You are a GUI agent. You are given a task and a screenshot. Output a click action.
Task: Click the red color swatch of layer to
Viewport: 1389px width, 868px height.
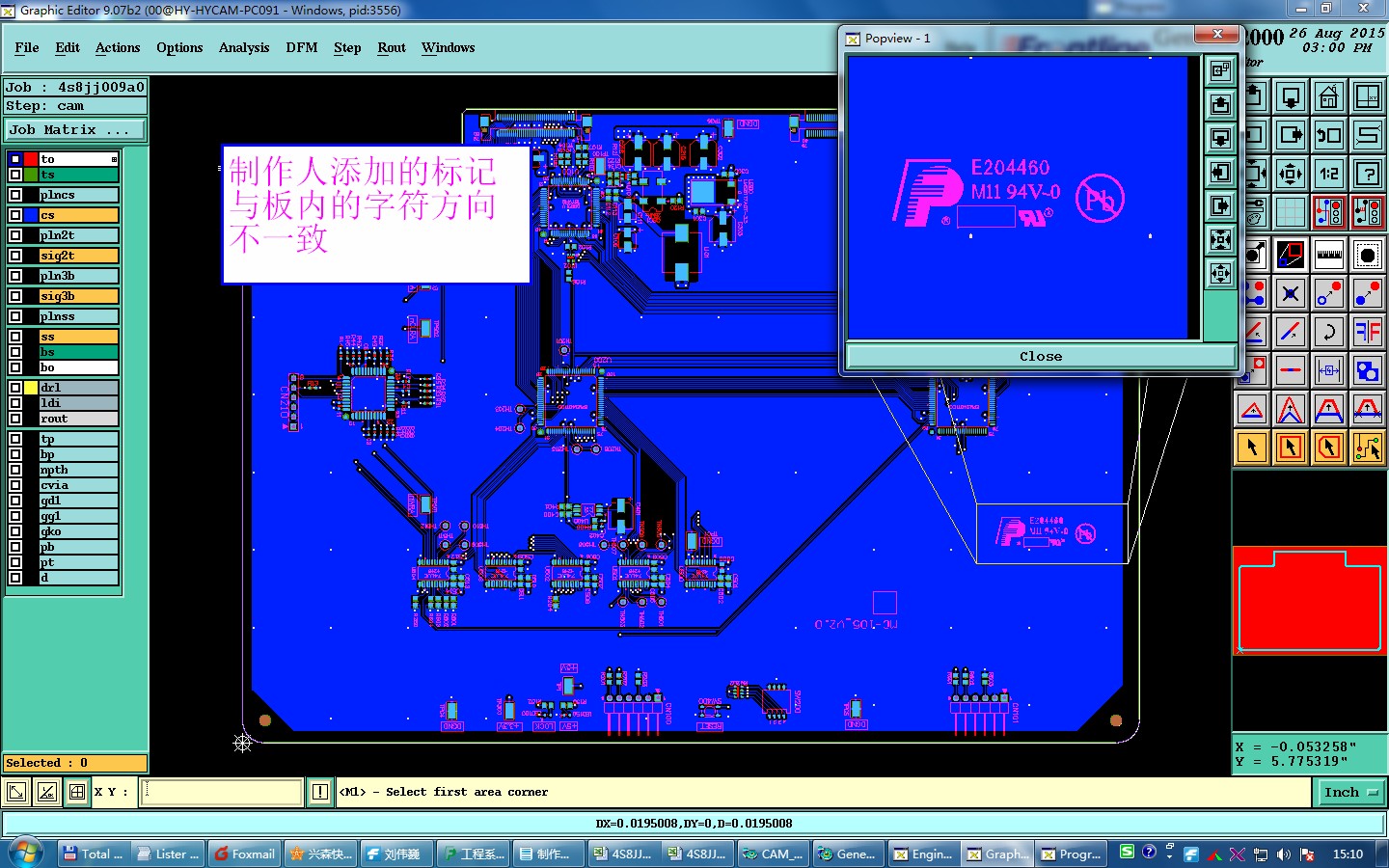pos(31,159)
